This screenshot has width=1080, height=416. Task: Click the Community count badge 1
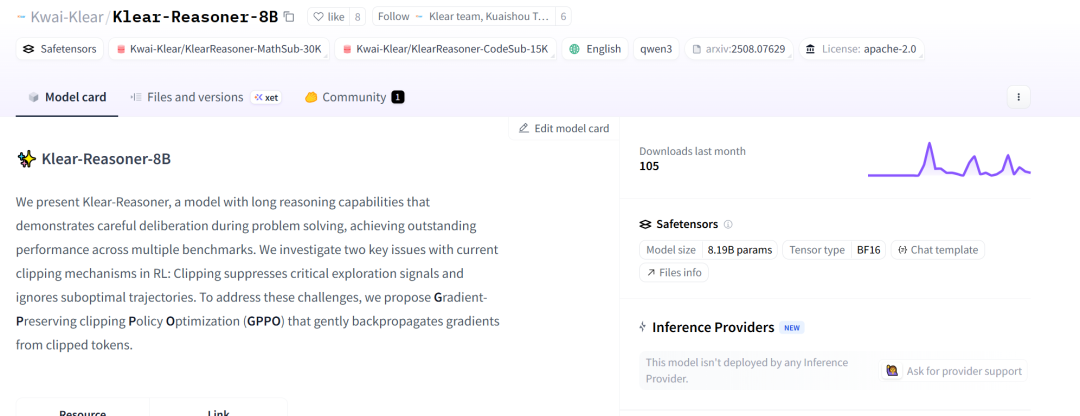(x=397, y=97)
